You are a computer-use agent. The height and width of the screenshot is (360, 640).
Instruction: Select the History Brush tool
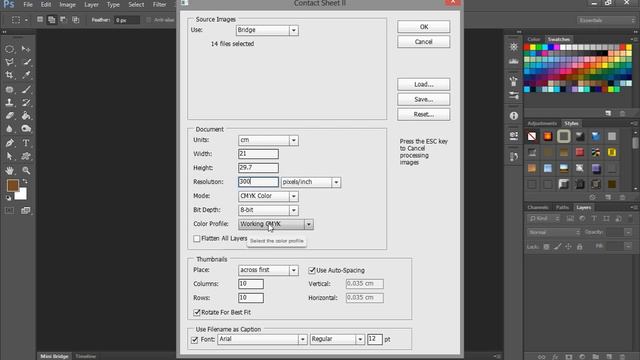[x=26, y=102]
